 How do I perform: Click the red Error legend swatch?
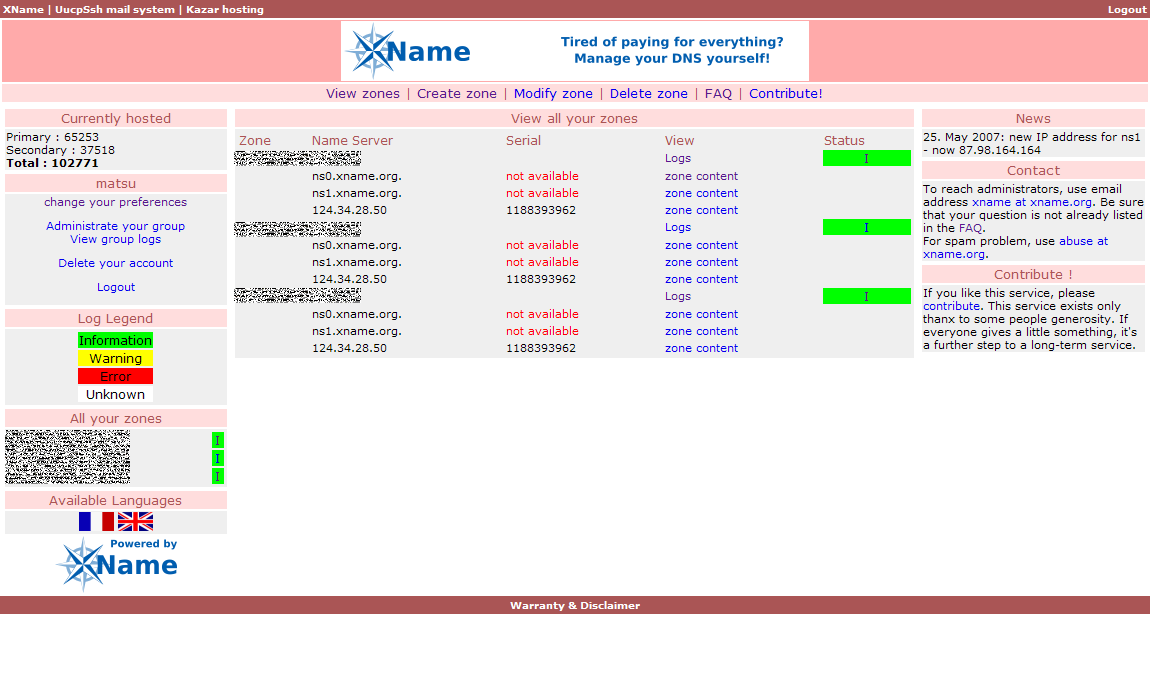(115, 376)
